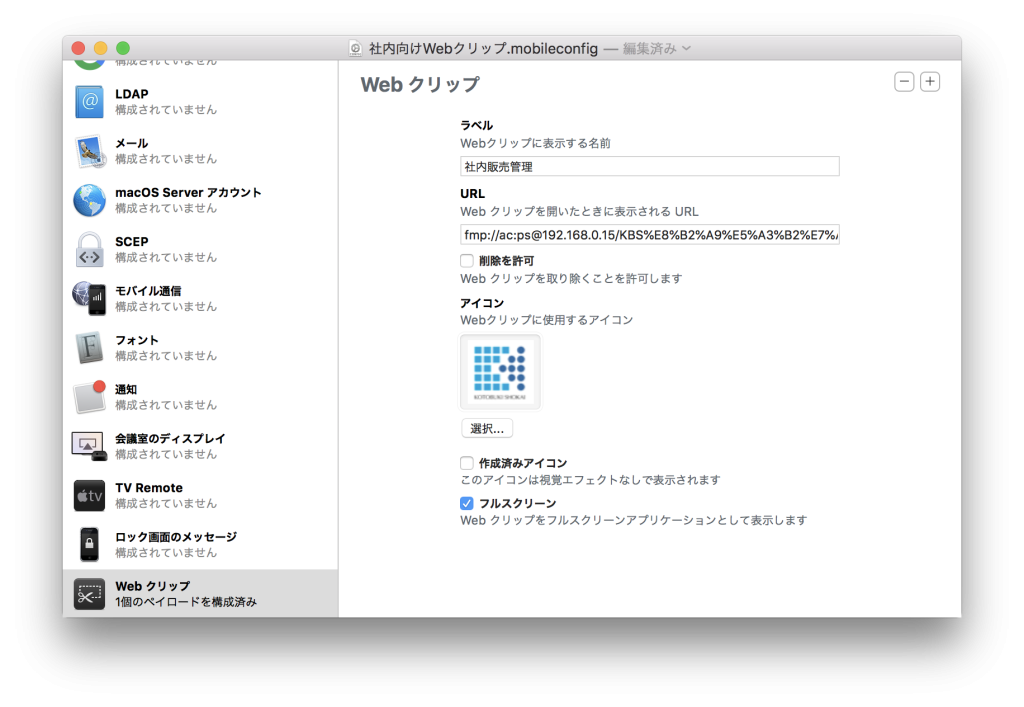The width and height of the screenshot is (1024, 707).
Task: Click the window title 社内向けWebクリップ.mobileconfig
Action: click(483, 48)
